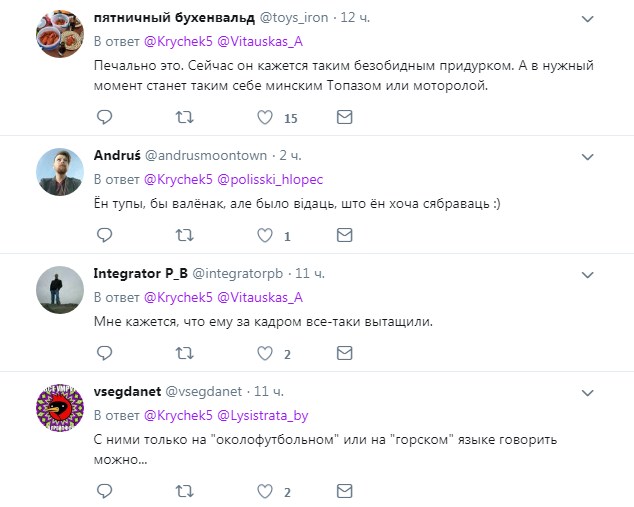Viewport: 634px width, 507px height.
Task: Open vsegdanet's profile avatar
Action: coord(60,412)
